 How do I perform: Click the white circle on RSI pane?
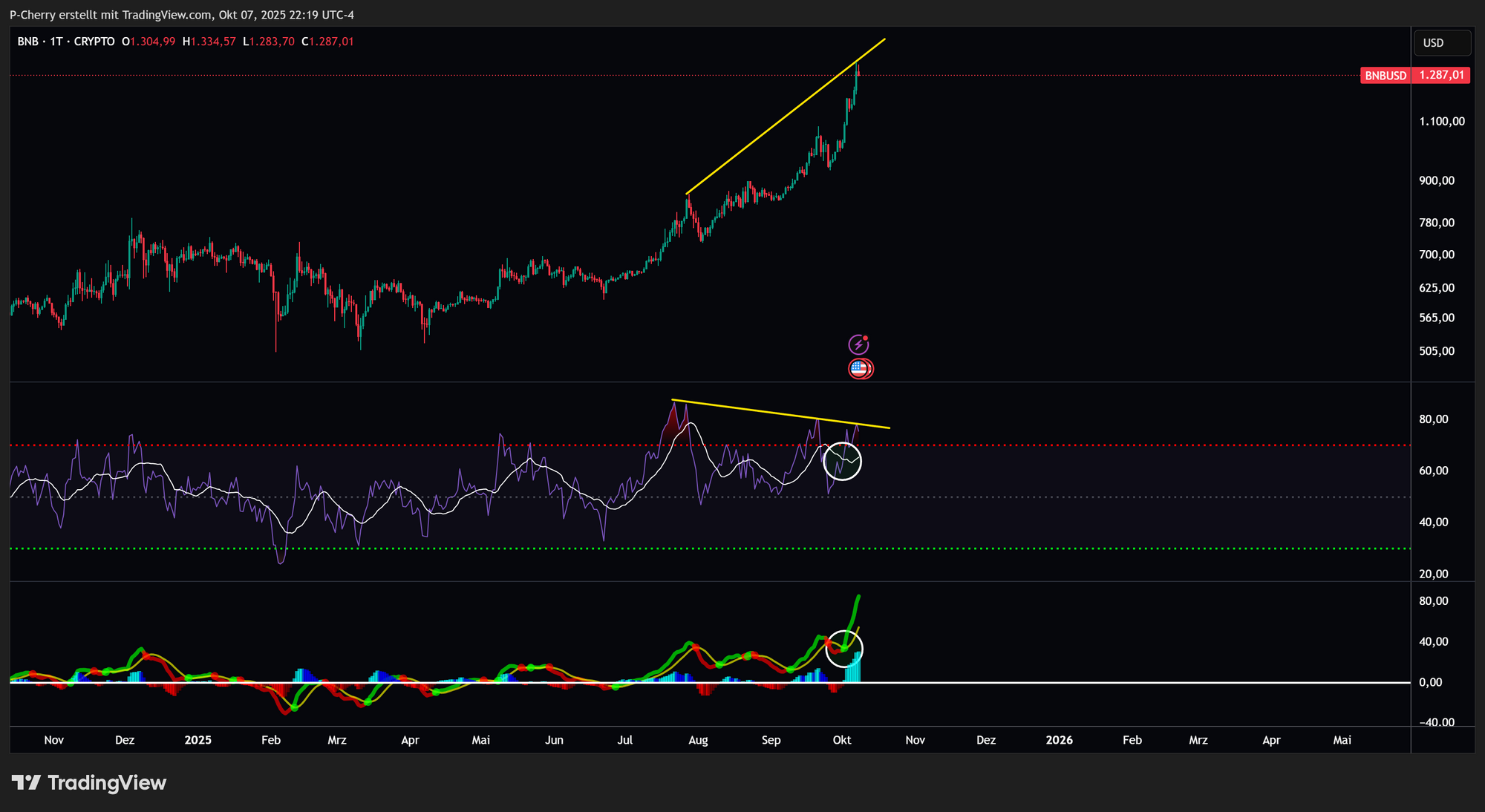click(x=843, y=461)
